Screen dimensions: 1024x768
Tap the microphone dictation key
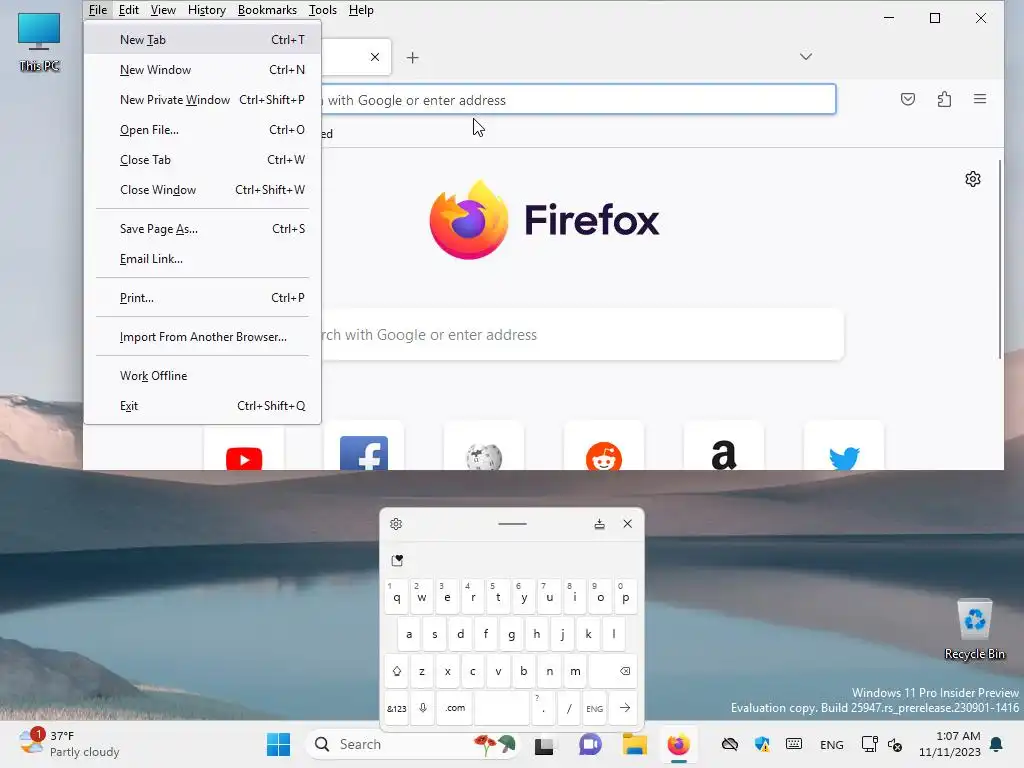click(423, 708)
